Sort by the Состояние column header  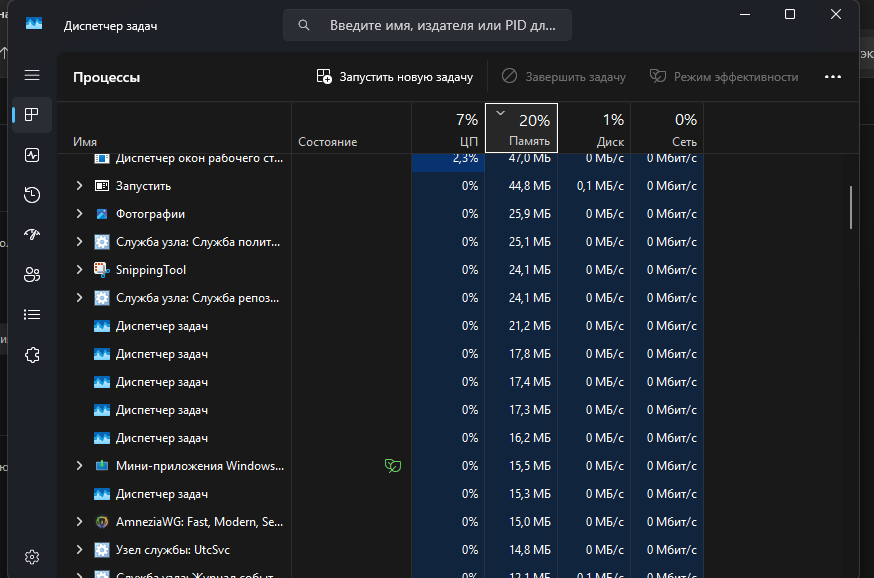click(351, 128)
